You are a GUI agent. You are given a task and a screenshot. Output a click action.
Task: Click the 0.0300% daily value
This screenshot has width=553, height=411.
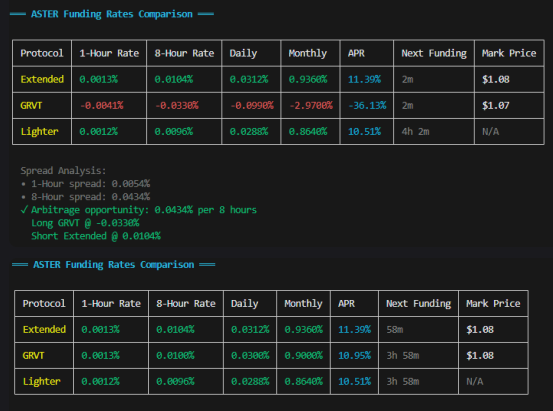tap(250, 356)
